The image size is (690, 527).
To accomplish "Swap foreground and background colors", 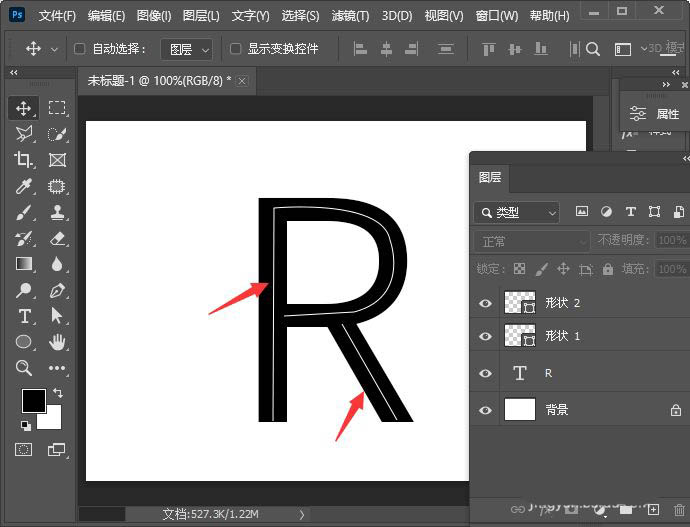I will coord(58,392).
